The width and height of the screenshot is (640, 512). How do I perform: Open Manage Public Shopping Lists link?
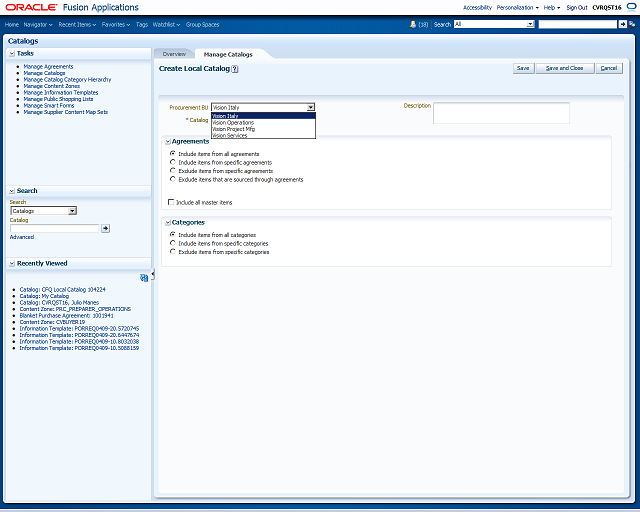(58, 99)
